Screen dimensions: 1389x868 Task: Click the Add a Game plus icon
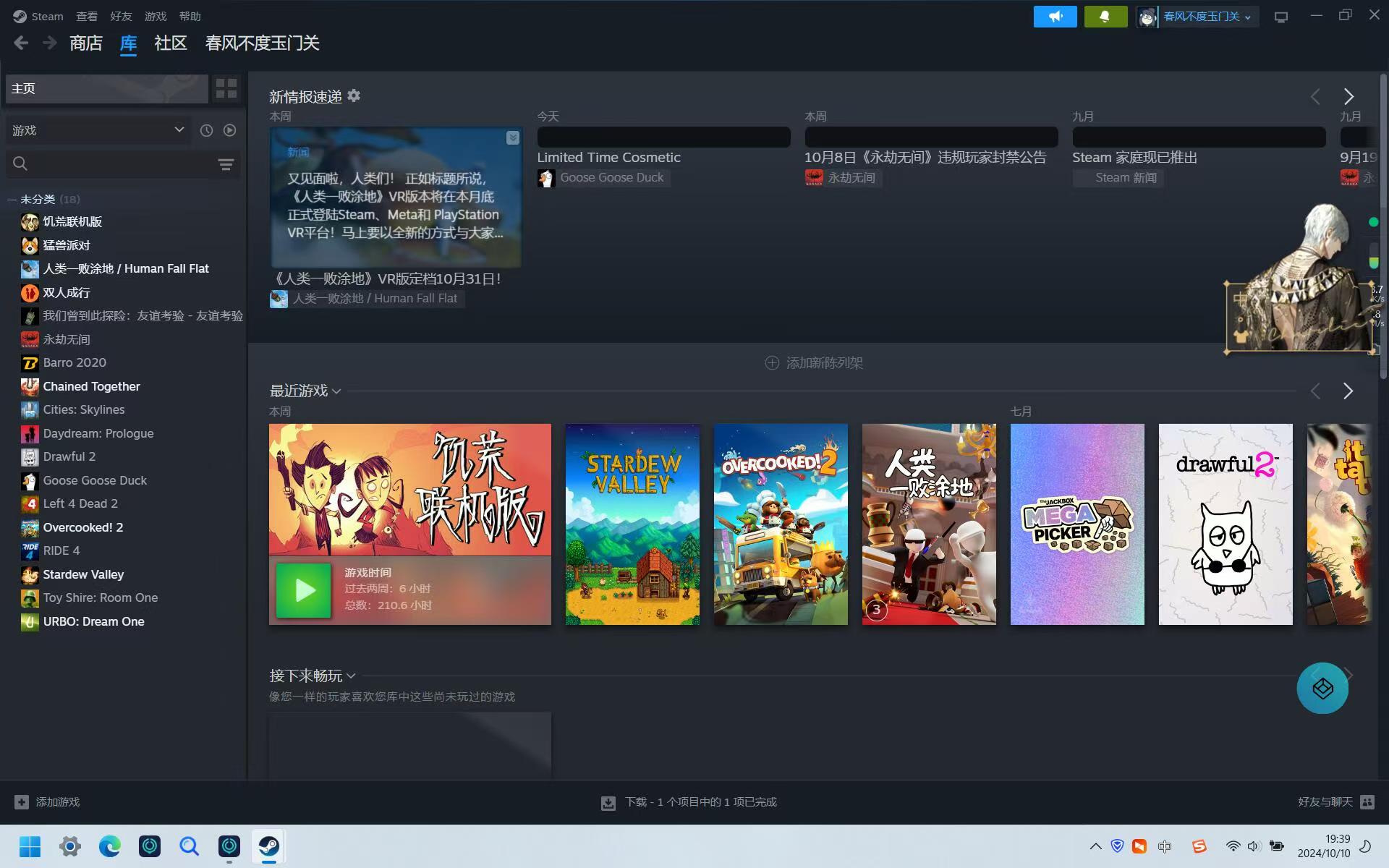[22, 801]
